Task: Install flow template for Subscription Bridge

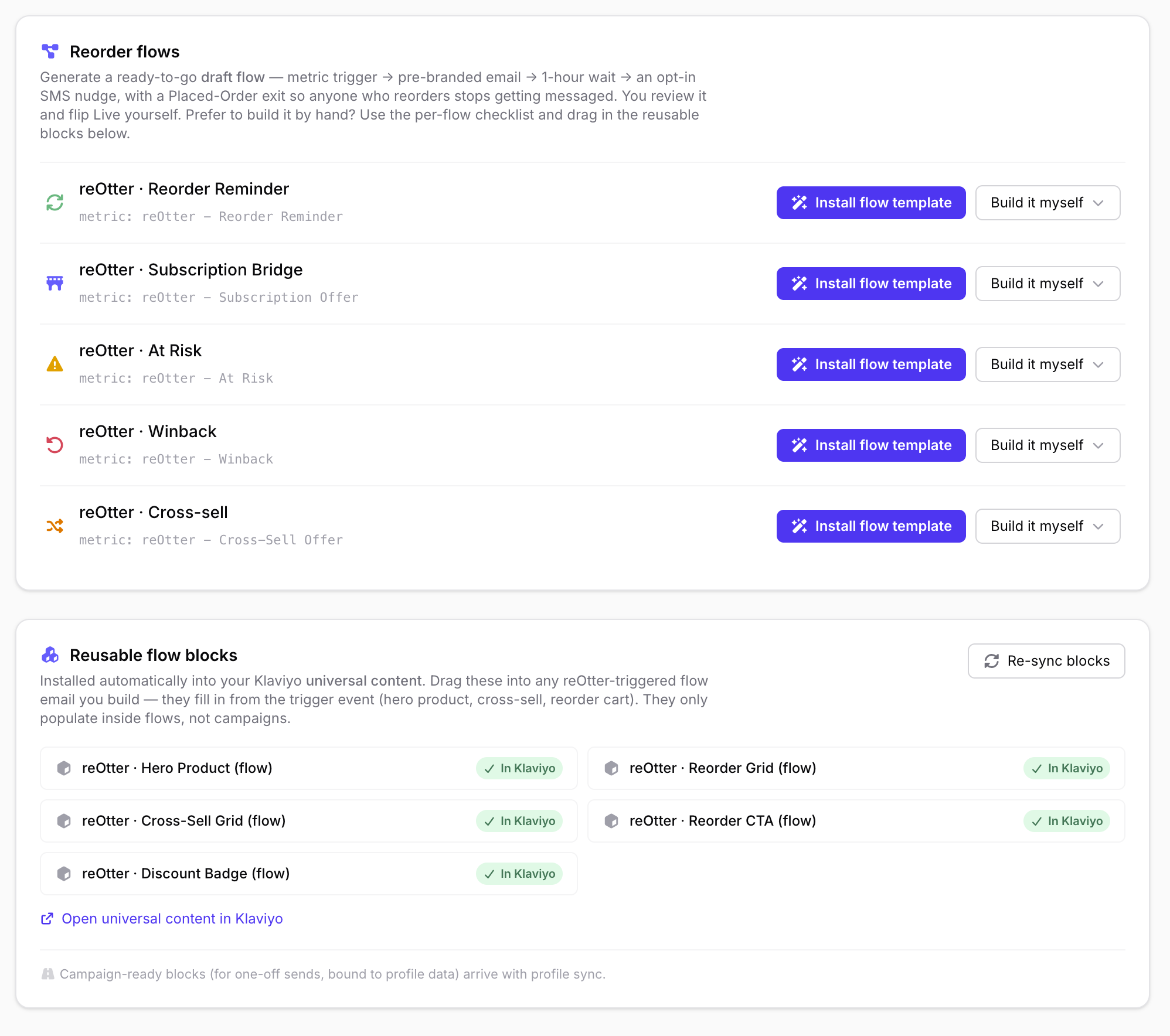Action: pyautogui.click(x=871, y=284)
